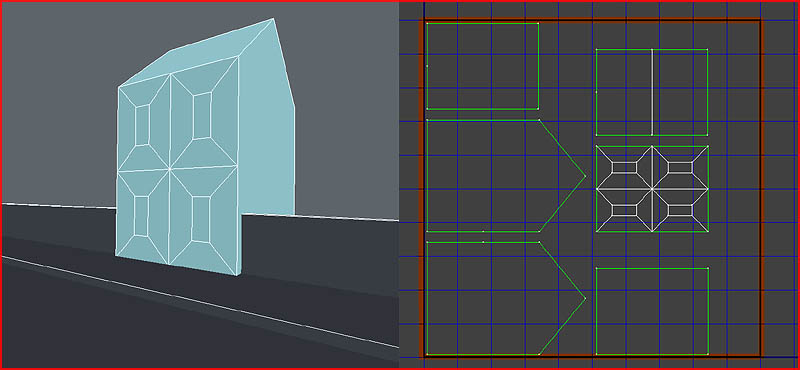This screenshot has height=370, width=800.
Task: Select the top-left green rectangle UV island
Action: tap(483, 66)
